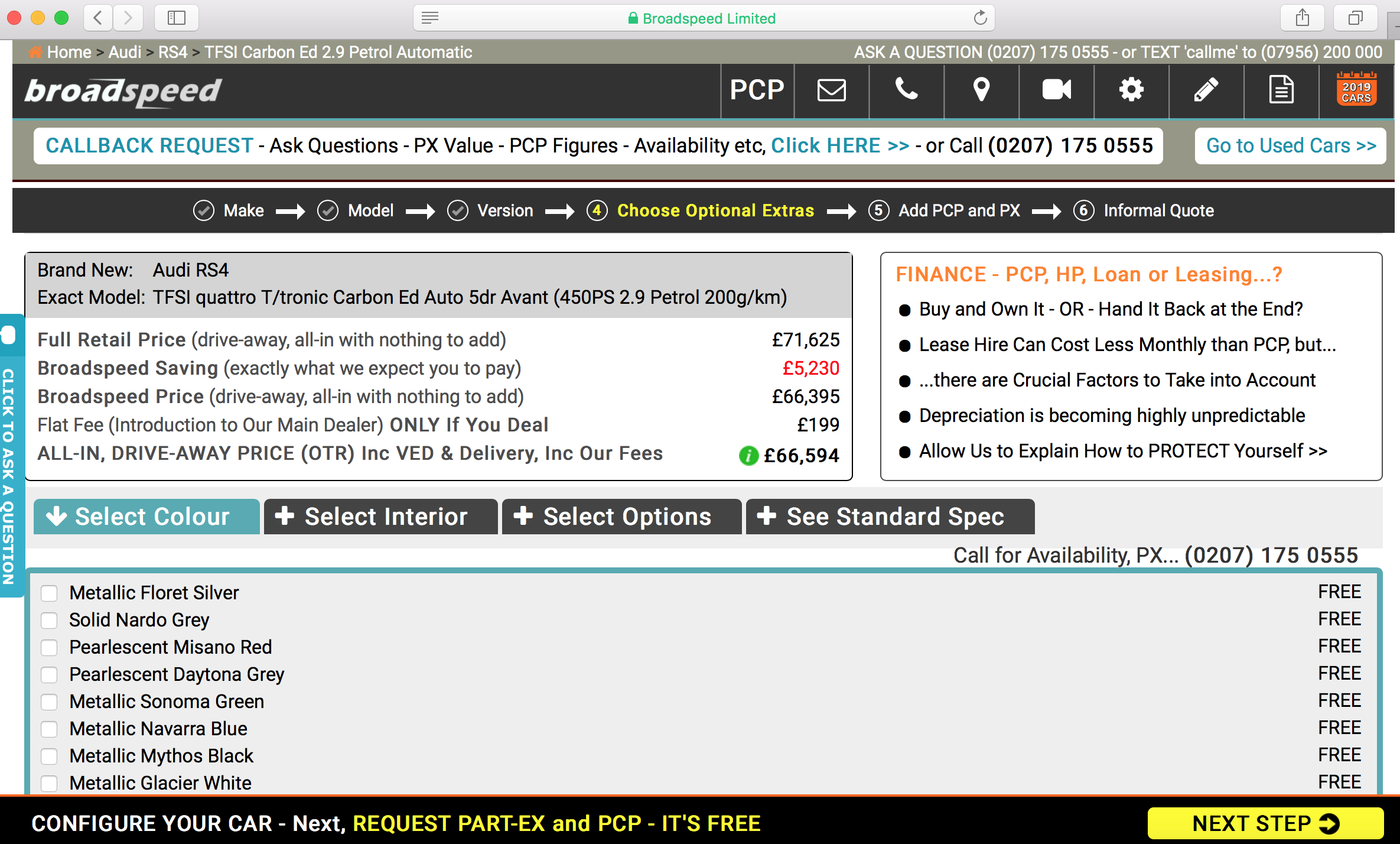Click the envelope email icon in header
The width and height of the screenshot is (1400, 844).
(831, 90)
